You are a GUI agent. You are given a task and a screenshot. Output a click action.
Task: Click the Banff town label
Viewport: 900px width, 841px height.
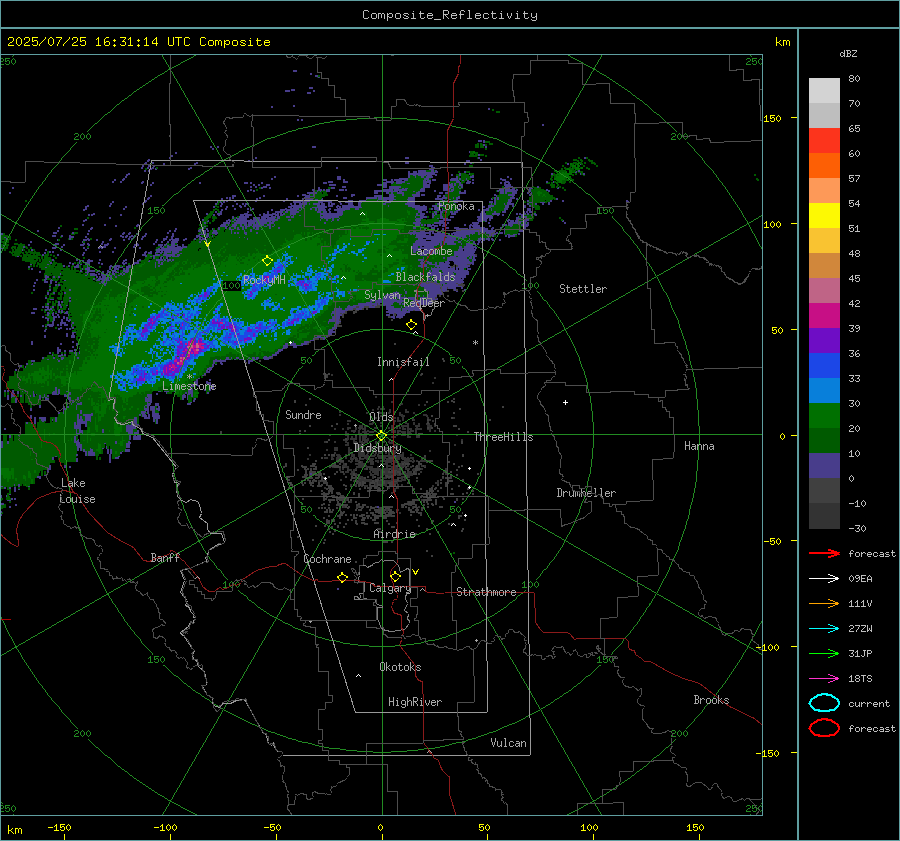click(x=165, y=558)
